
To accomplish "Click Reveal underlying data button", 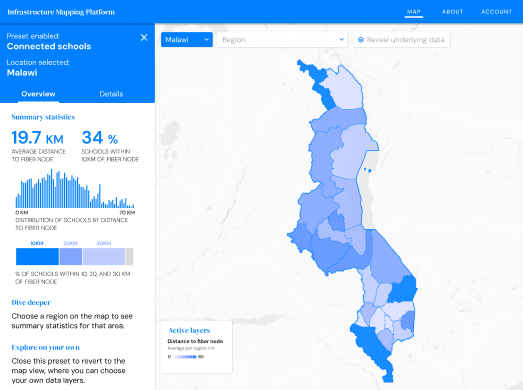I will point(402,40).
